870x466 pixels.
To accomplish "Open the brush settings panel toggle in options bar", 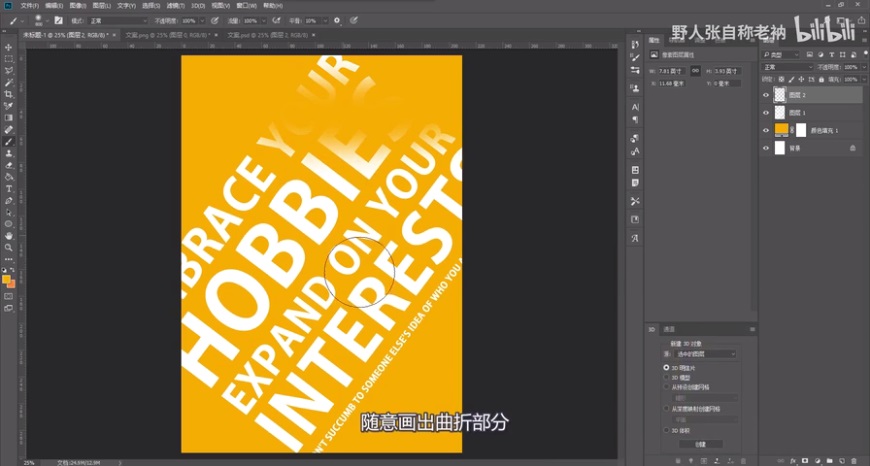I will pyautogui.click(x=58, y=21).
